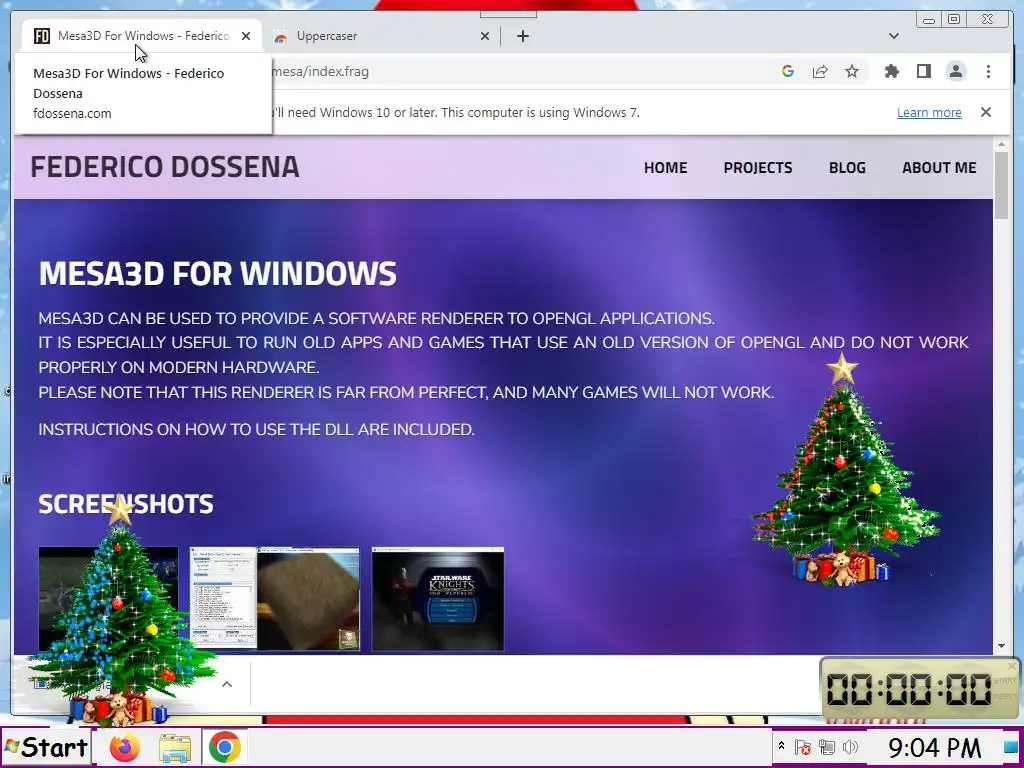1024x768 pixels.
Task: Share this page via share icon
Action: 820,72
